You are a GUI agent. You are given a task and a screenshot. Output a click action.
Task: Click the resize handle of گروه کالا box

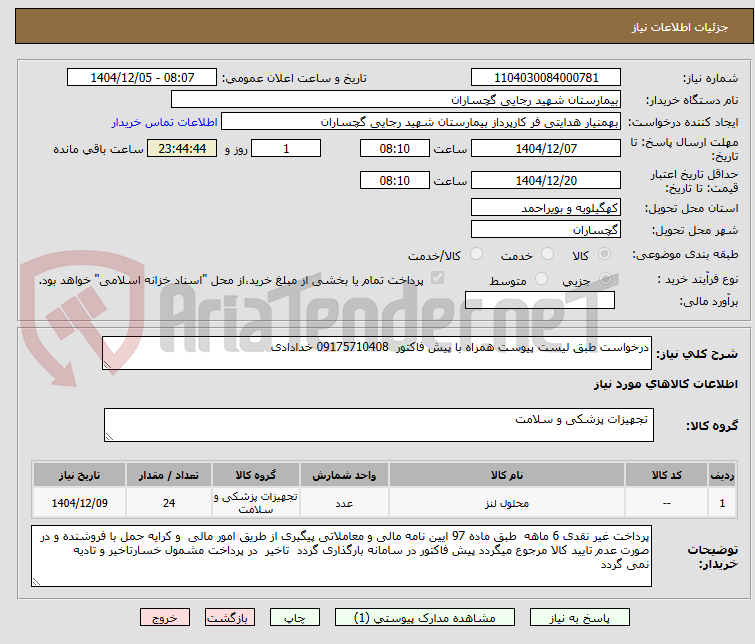(109, 436)
